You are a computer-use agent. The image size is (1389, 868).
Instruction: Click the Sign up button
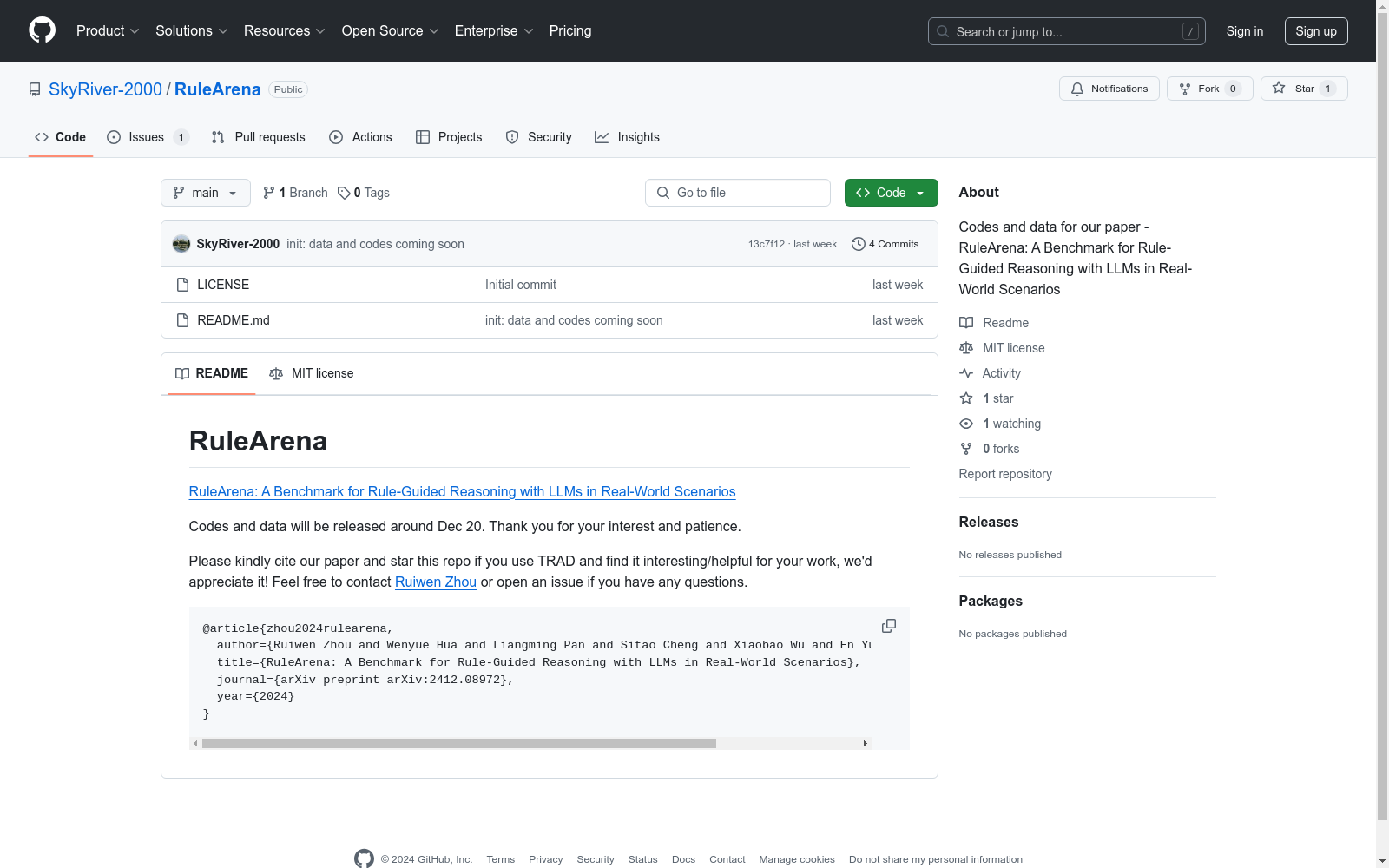pos(1316,31)
